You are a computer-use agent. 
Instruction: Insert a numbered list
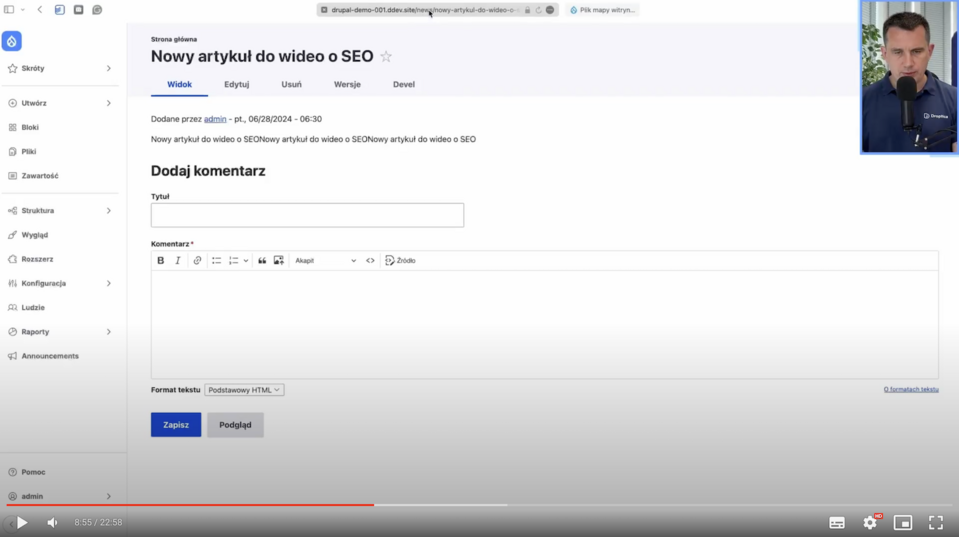click(234, 261)
